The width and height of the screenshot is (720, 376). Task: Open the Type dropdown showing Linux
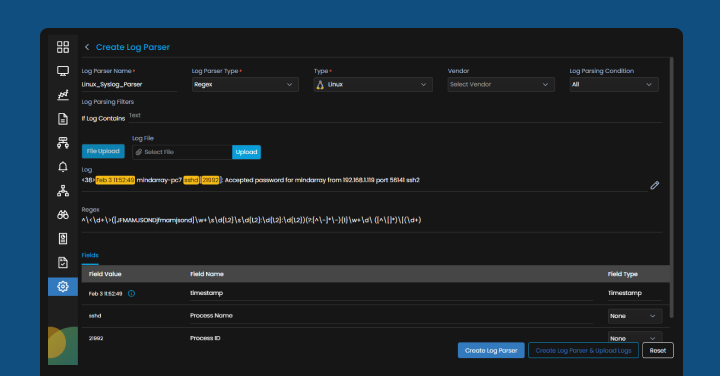coord(373,84)
